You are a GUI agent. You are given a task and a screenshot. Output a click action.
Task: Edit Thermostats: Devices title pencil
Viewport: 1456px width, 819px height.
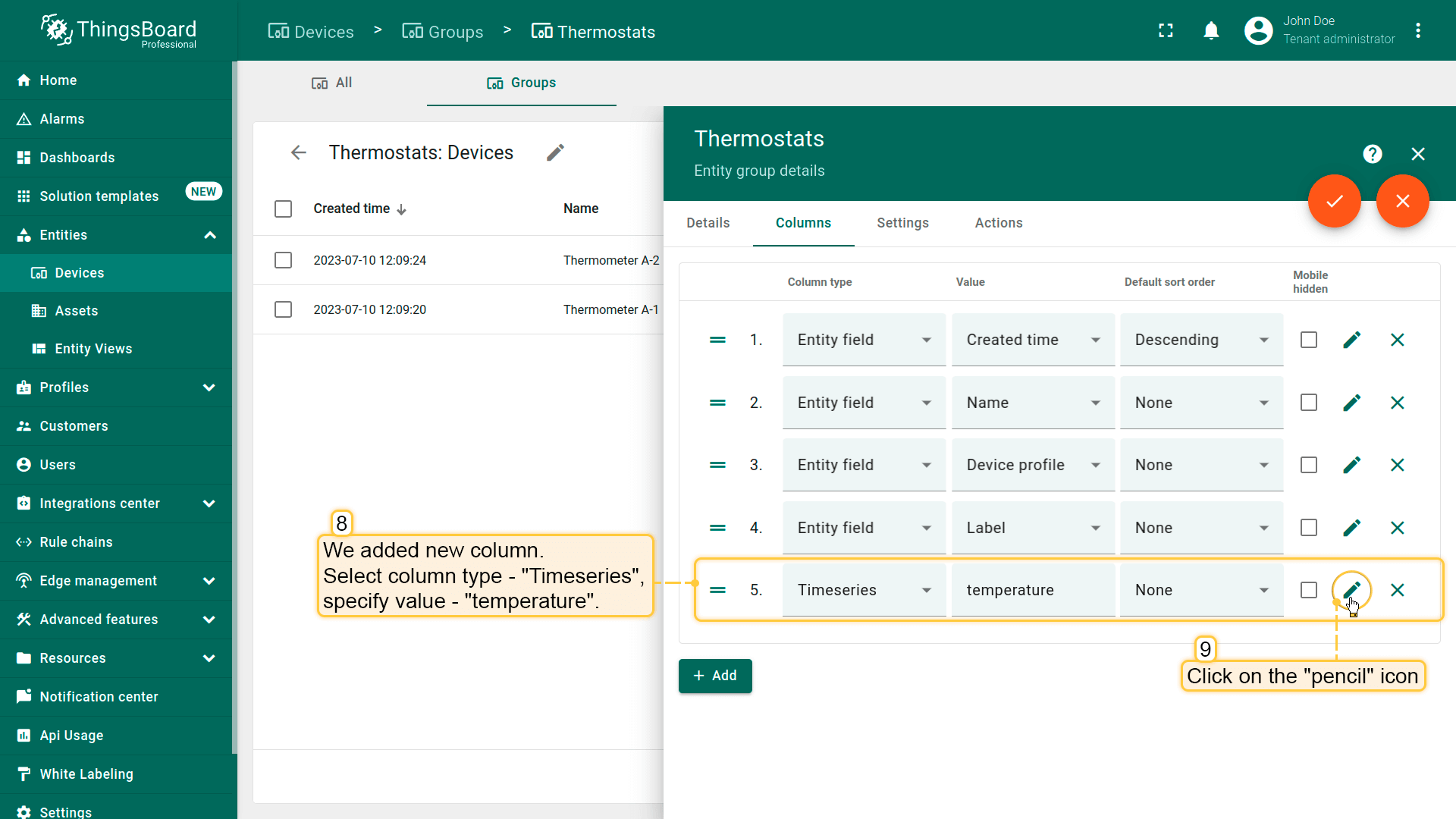[x=555, y=153]
